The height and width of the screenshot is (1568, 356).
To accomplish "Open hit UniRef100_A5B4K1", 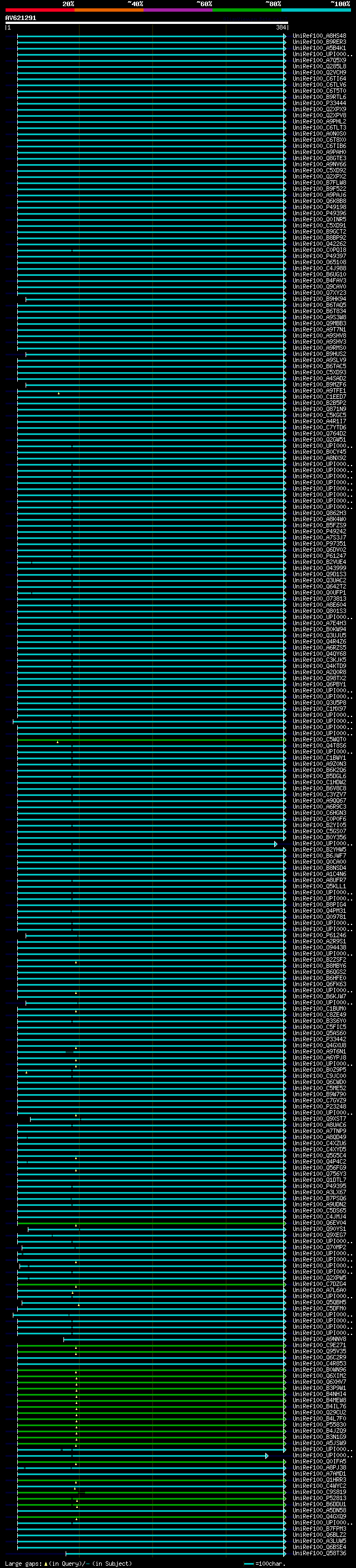I will click(x=319, y=48).
